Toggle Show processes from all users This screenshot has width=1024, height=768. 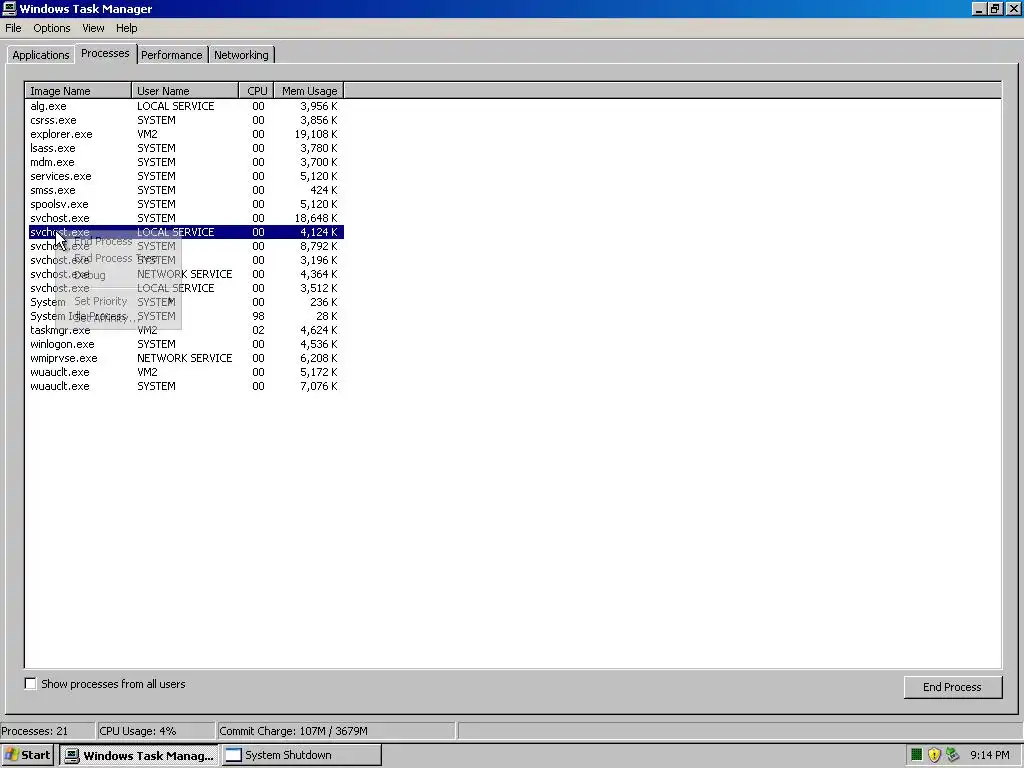click(30, 684)
